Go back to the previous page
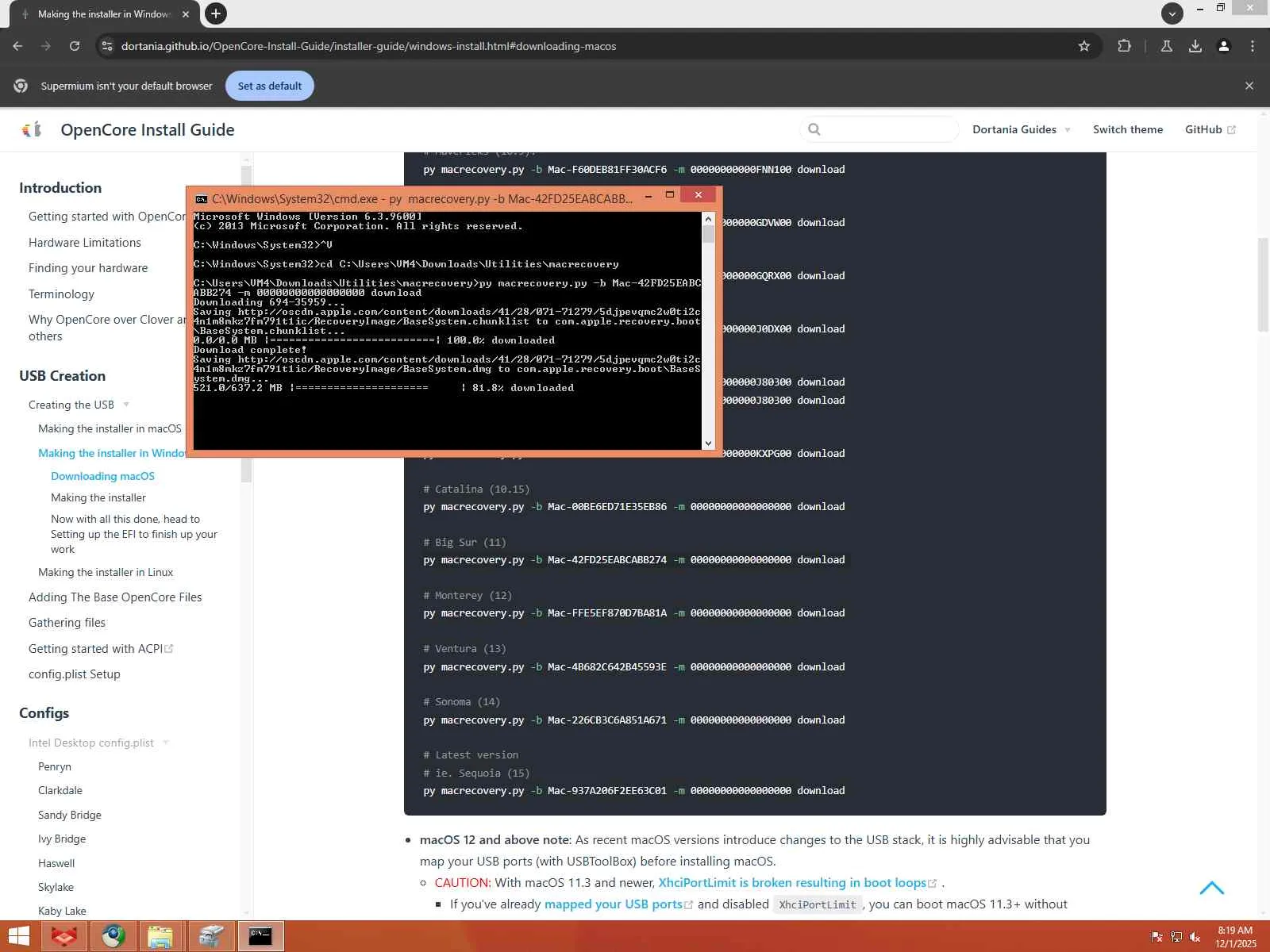Viewport: 1270px width, 952px height. point(17,46)
